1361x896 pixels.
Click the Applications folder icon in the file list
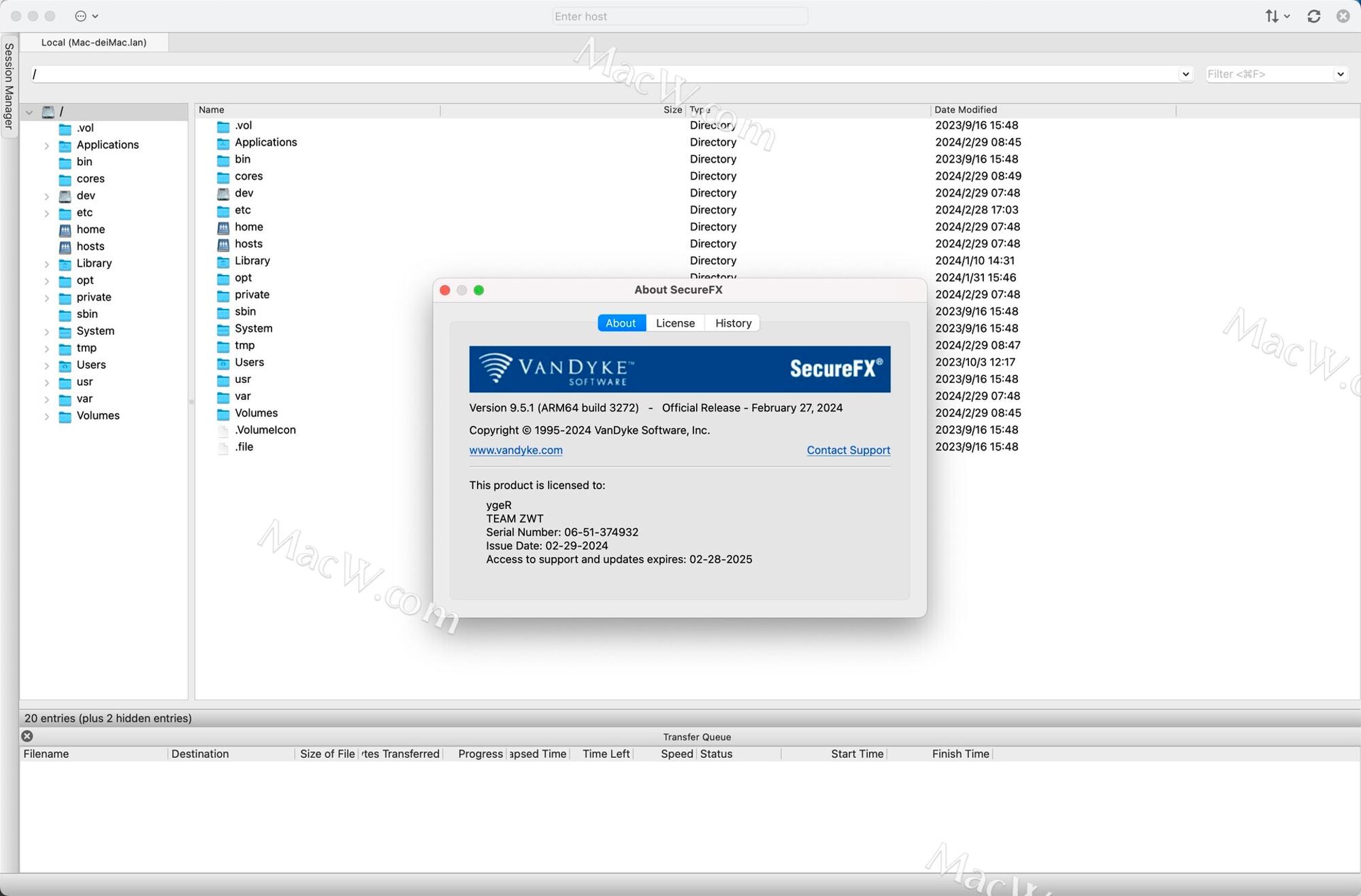(x=223, y=143)
